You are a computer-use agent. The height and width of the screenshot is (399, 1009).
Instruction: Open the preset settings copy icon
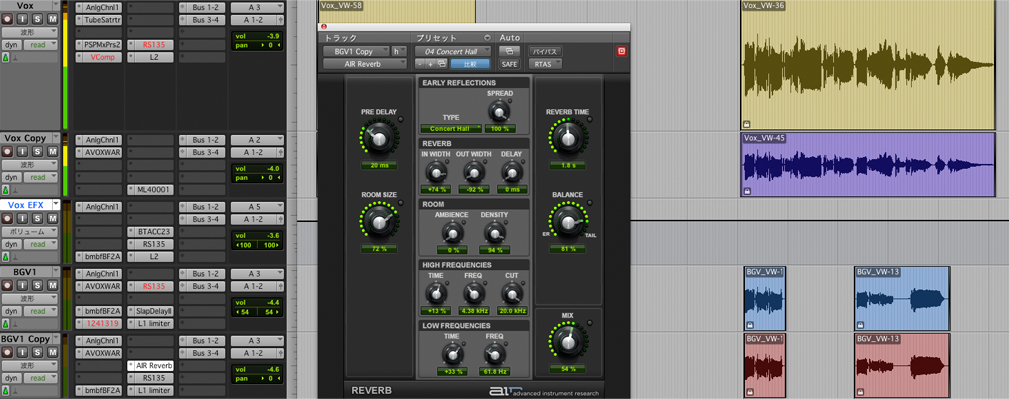click(x=441, y=64)
